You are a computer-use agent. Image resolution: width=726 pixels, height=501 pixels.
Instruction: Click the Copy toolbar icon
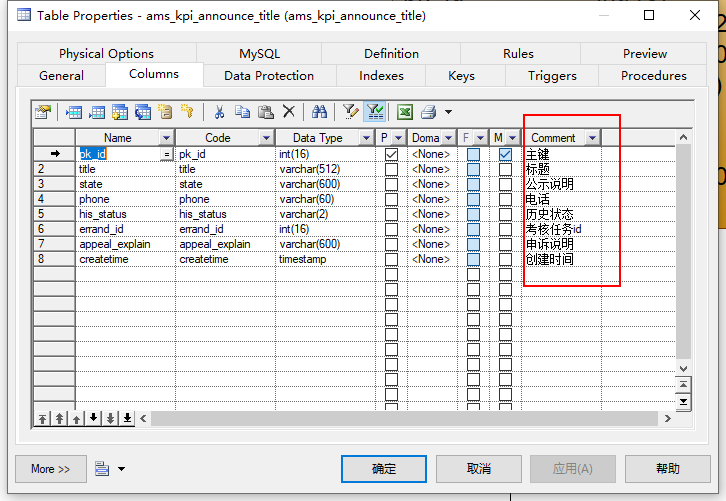pos(242,112)
